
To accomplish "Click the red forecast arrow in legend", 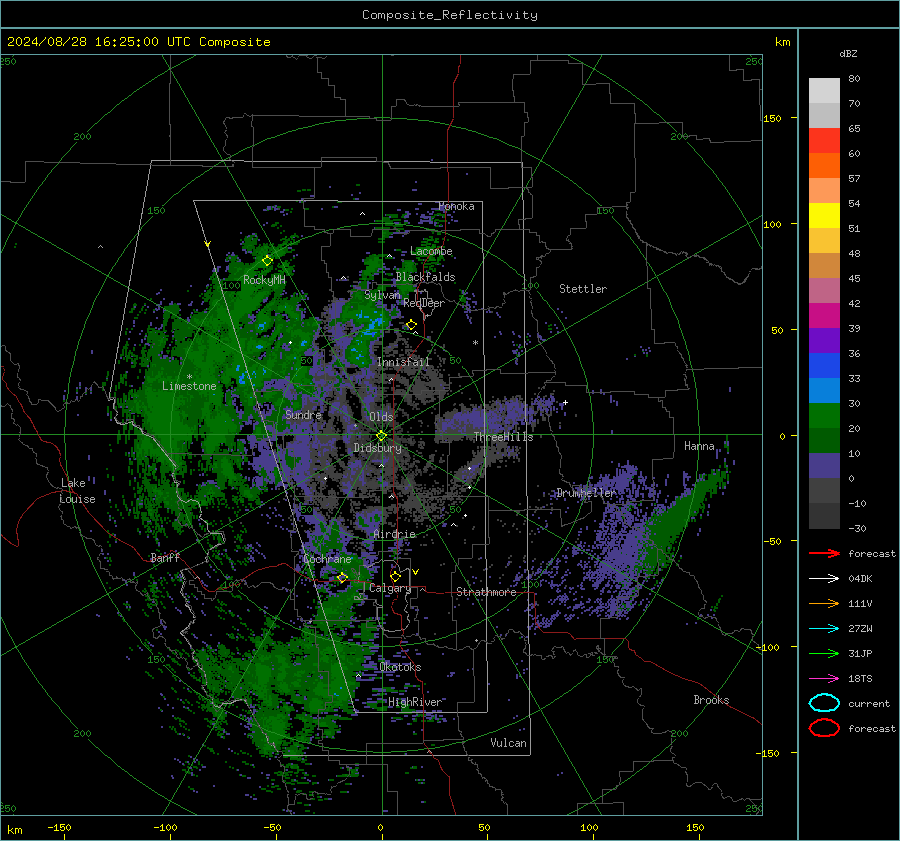I will tap(824, 553).
